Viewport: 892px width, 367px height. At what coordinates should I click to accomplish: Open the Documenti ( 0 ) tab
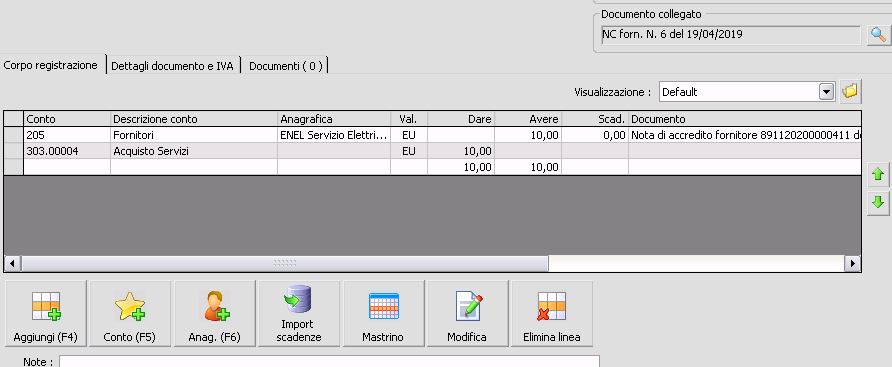(x=286, y=66)
